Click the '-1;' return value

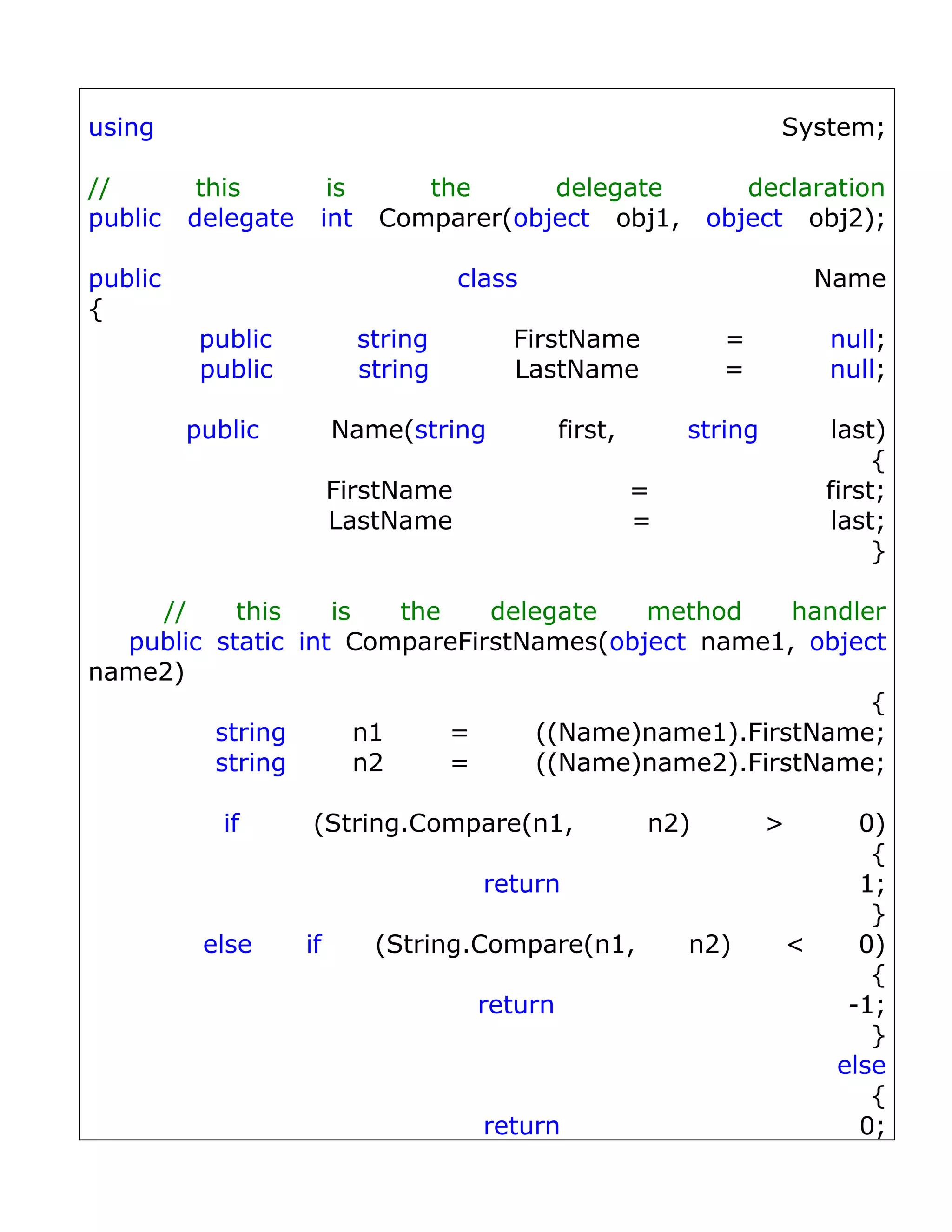click(x=866, y=1005)
